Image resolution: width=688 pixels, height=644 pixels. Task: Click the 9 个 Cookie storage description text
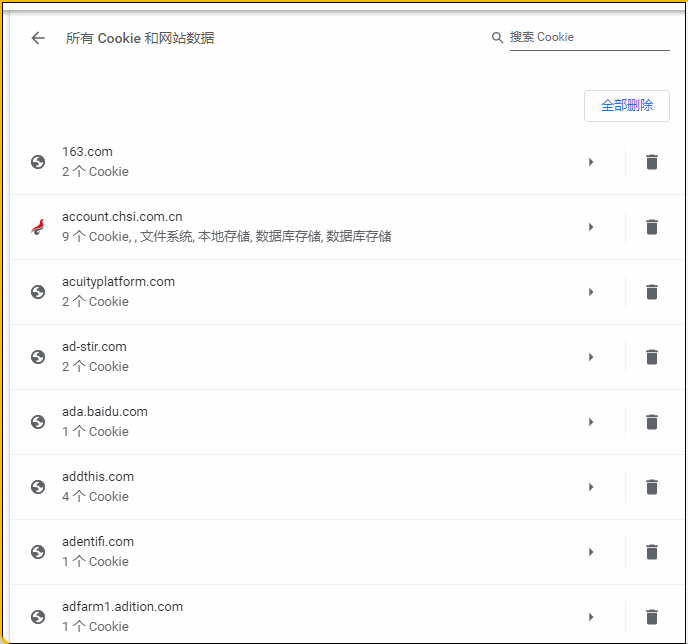coord(227,236)
